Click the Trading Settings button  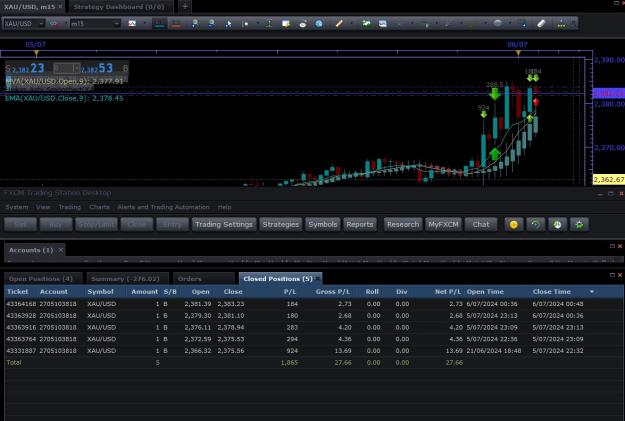(x=224, y=224)
